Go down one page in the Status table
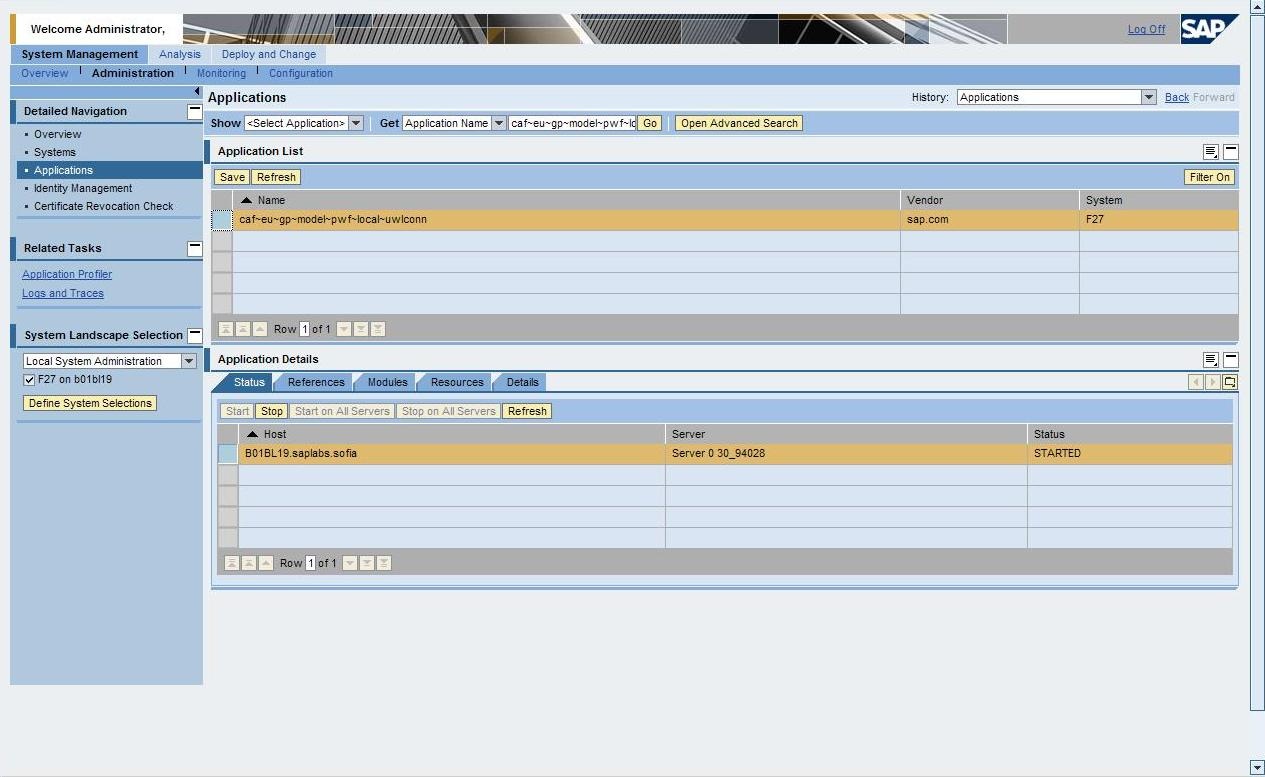 (367, 563)
